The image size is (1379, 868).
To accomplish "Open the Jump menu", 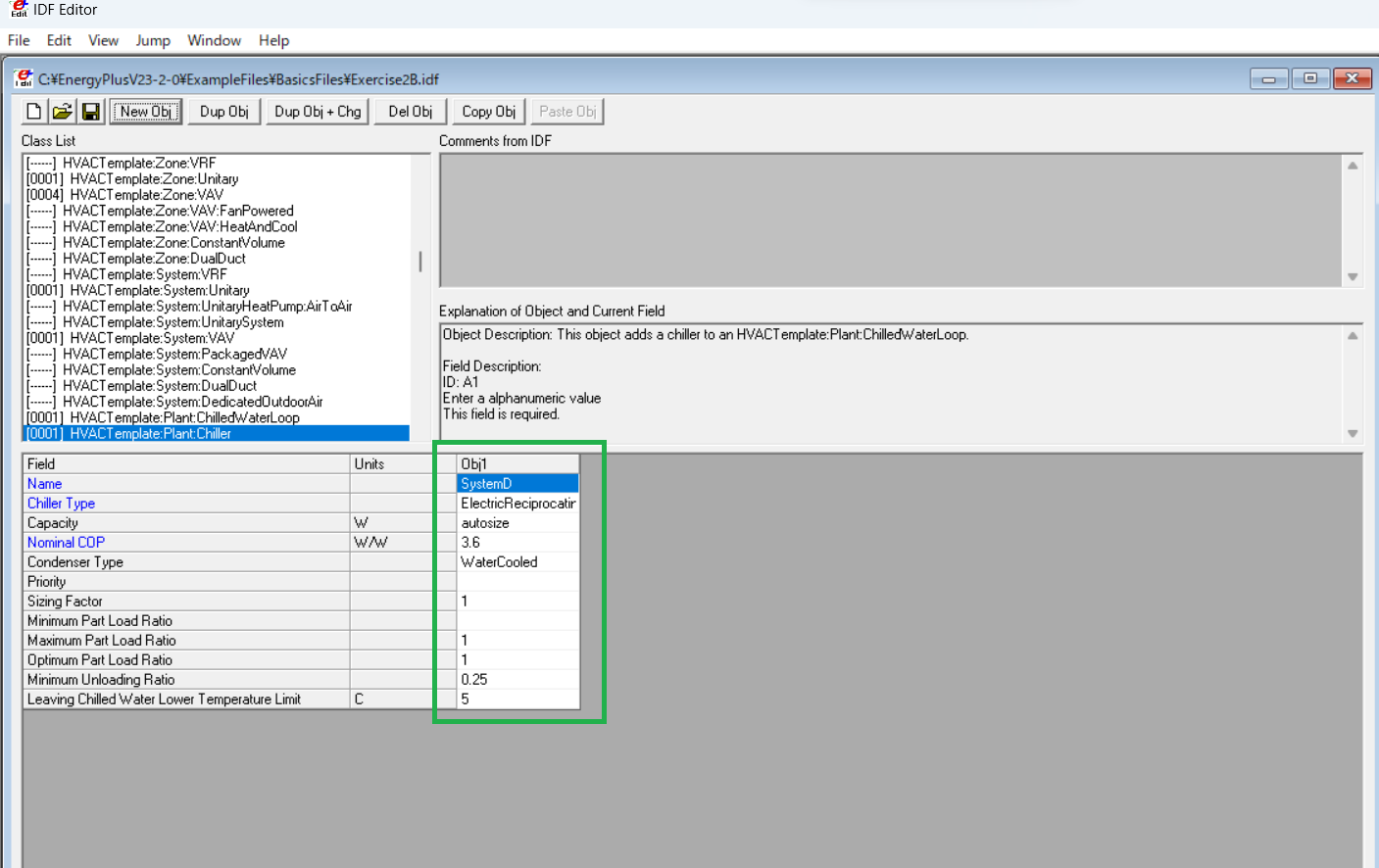I will click(x=153, y=40).
